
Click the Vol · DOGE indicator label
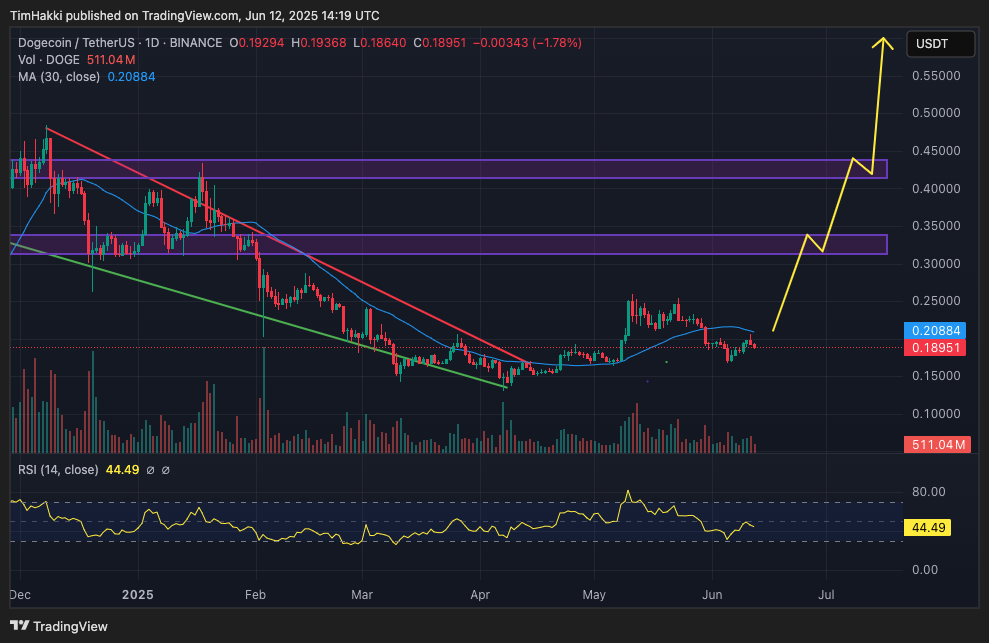coord(49,60)
